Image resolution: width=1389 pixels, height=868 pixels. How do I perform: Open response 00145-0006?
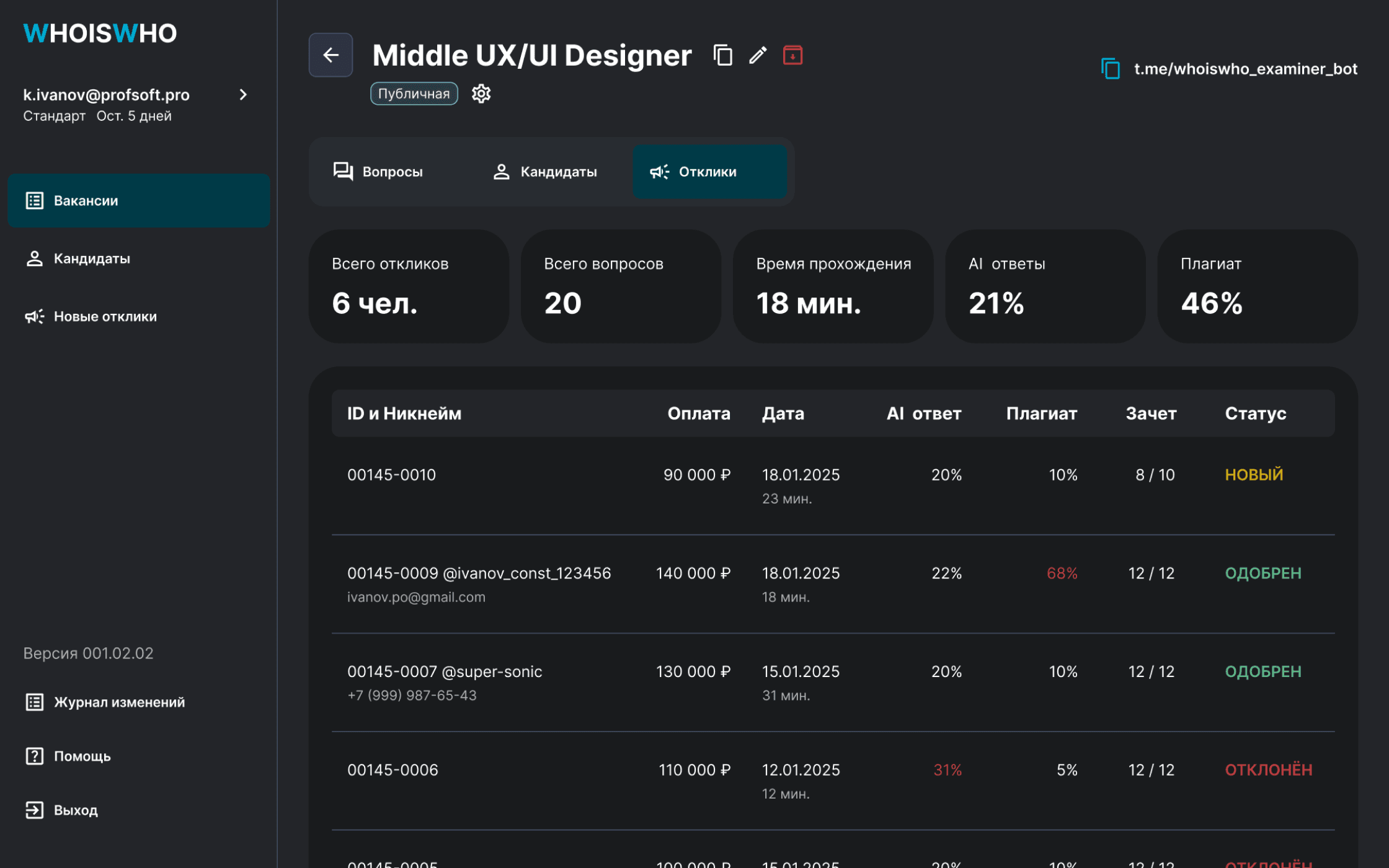833,781
